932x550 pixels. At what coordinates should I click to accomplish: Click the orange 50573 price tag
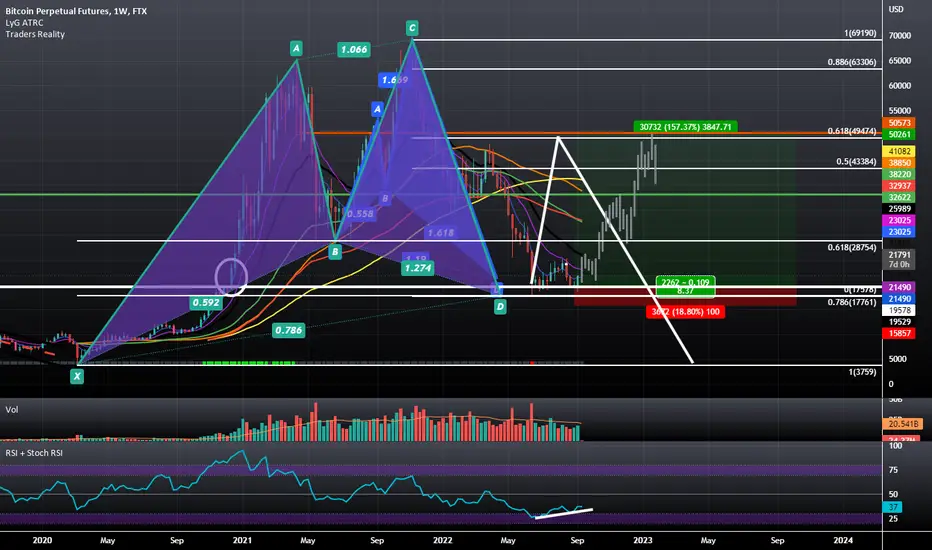899,122
